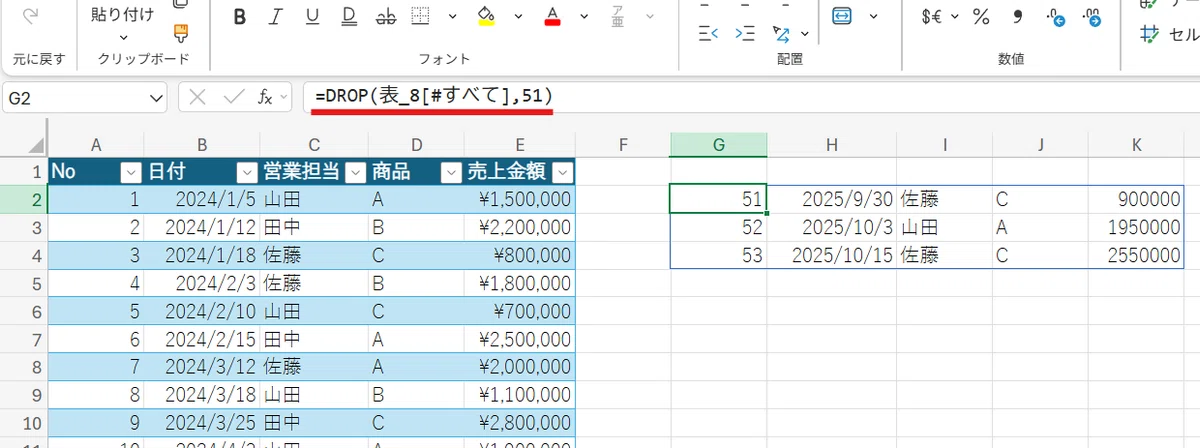Viewport: 1200px width, 448px height.
Task: Select column F header
Action: pyautogui.click(x=623, y=145)
